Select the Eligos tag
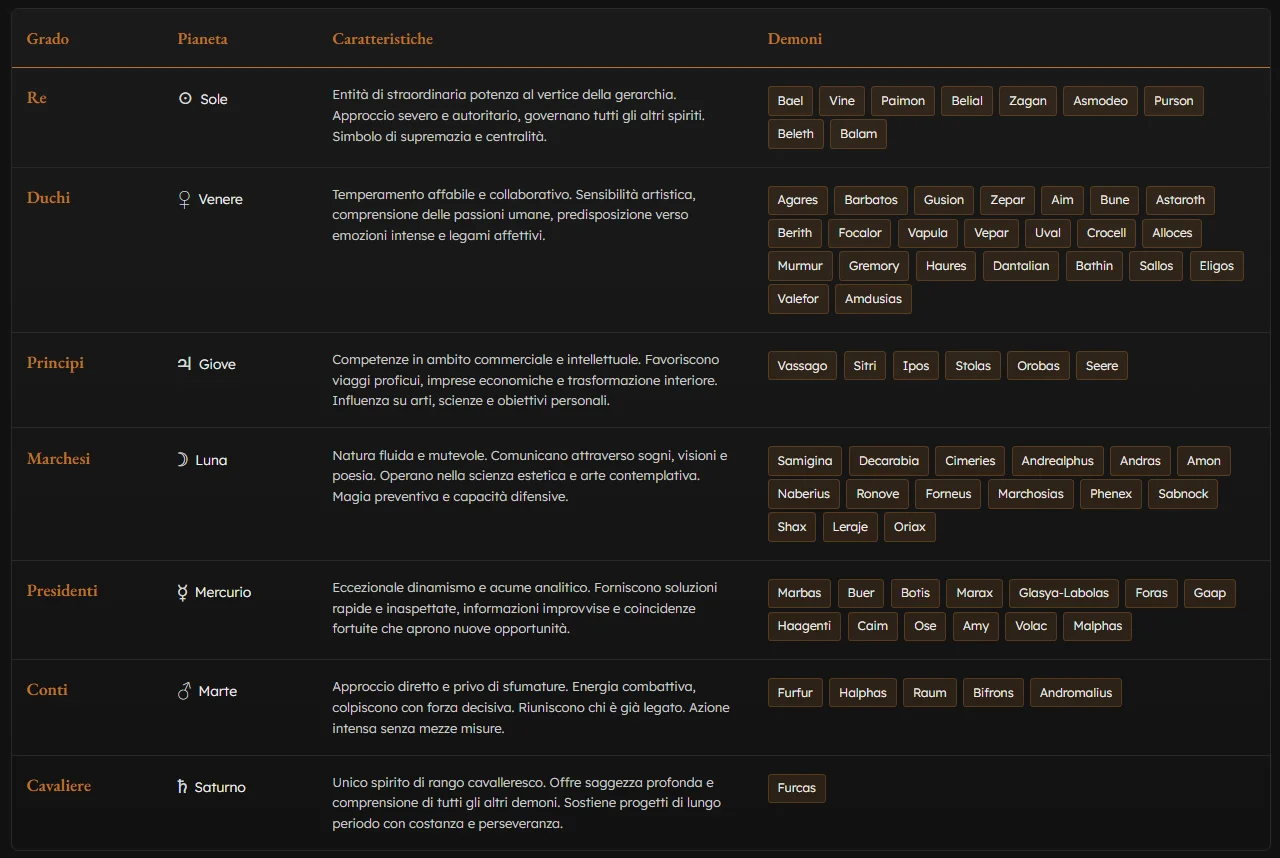1280x858 pixels. (x=1217, y=266)
